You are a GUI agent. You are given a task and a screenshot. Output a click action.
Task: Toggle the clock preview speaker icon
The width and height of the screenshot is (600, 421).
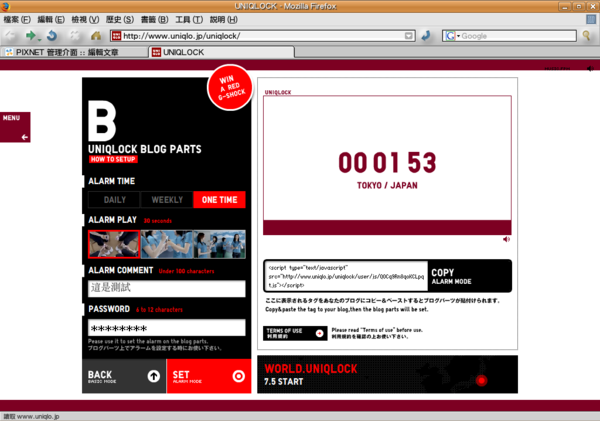click(x=506, y=239)
